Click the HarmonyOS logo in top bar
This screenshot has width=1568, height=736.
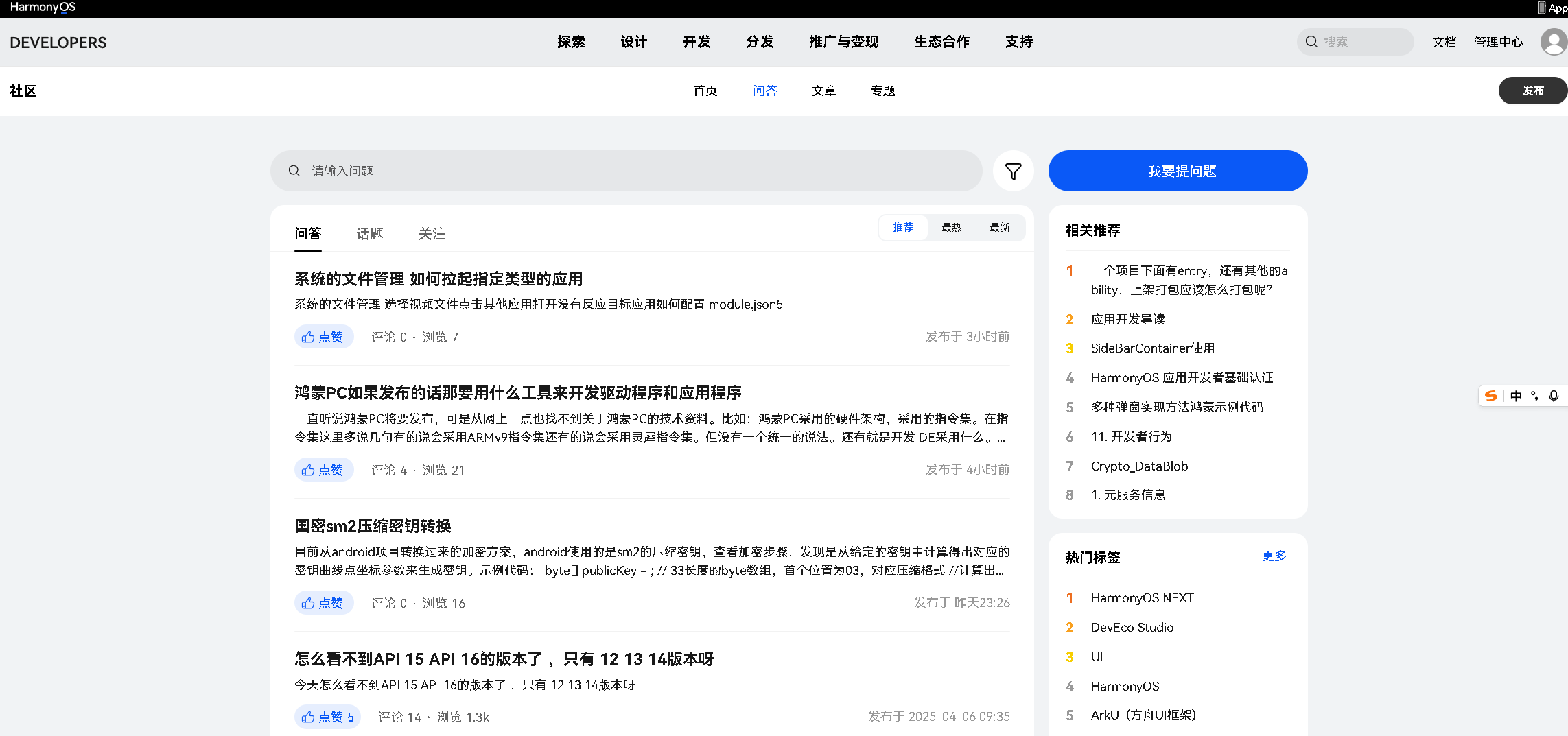point(43,8)
